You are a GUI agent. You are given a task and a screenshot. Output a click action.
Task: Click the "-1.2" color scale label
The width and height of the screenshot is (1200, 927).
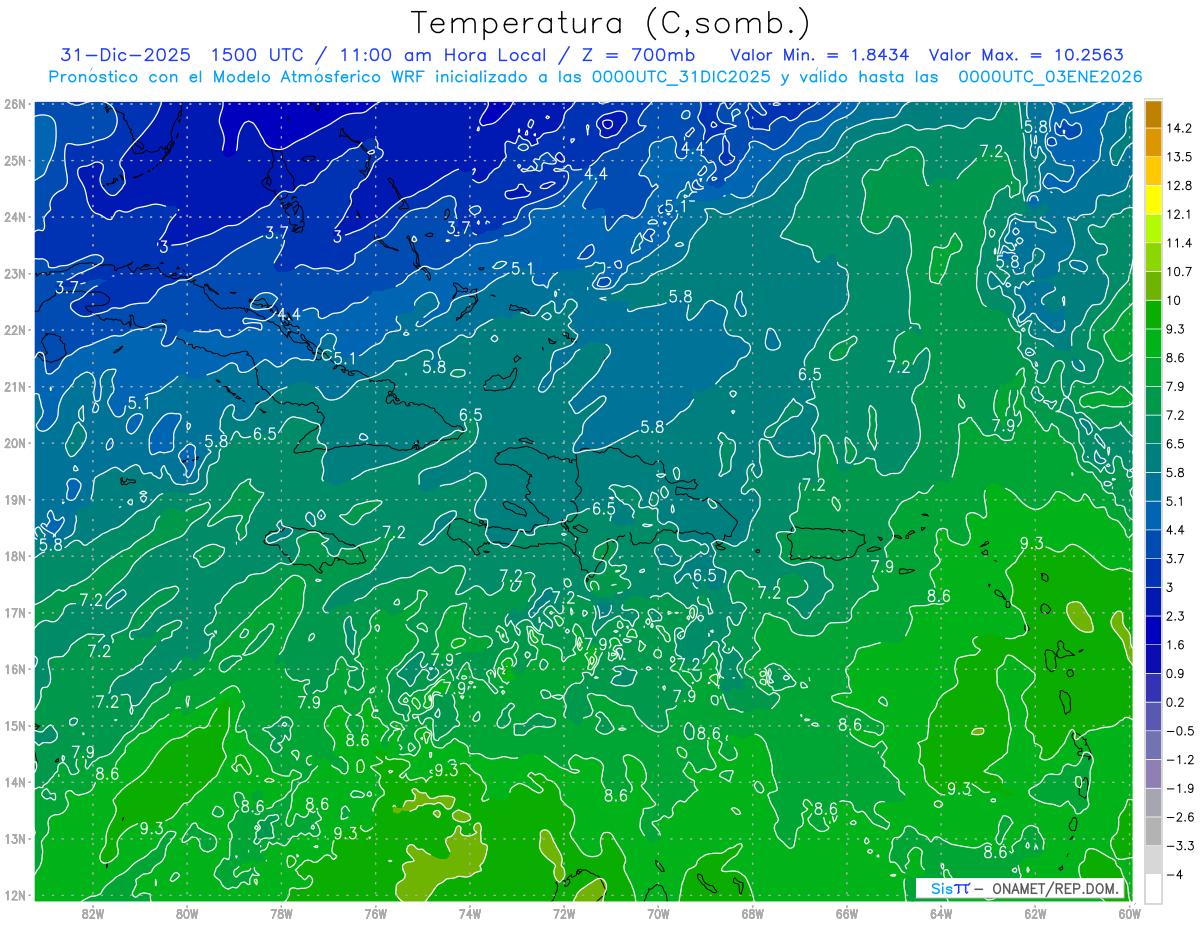click(1180, 760)
